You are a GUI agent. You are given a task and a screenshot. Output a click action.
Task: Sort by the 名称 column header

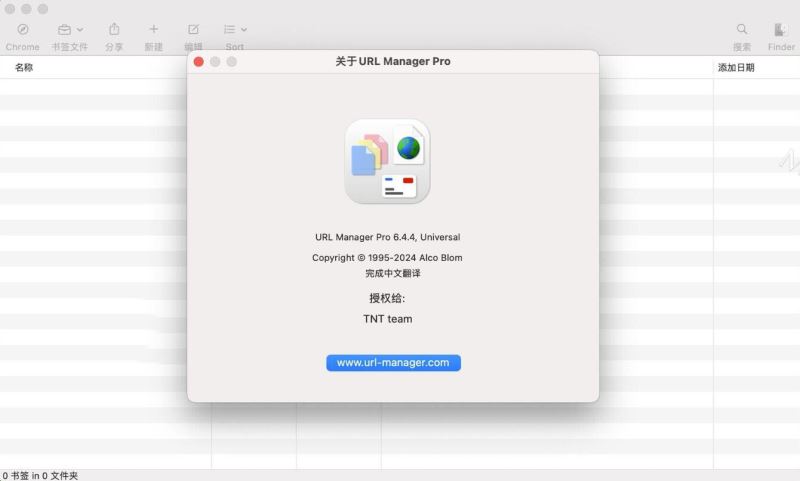[x=24, y=67]
